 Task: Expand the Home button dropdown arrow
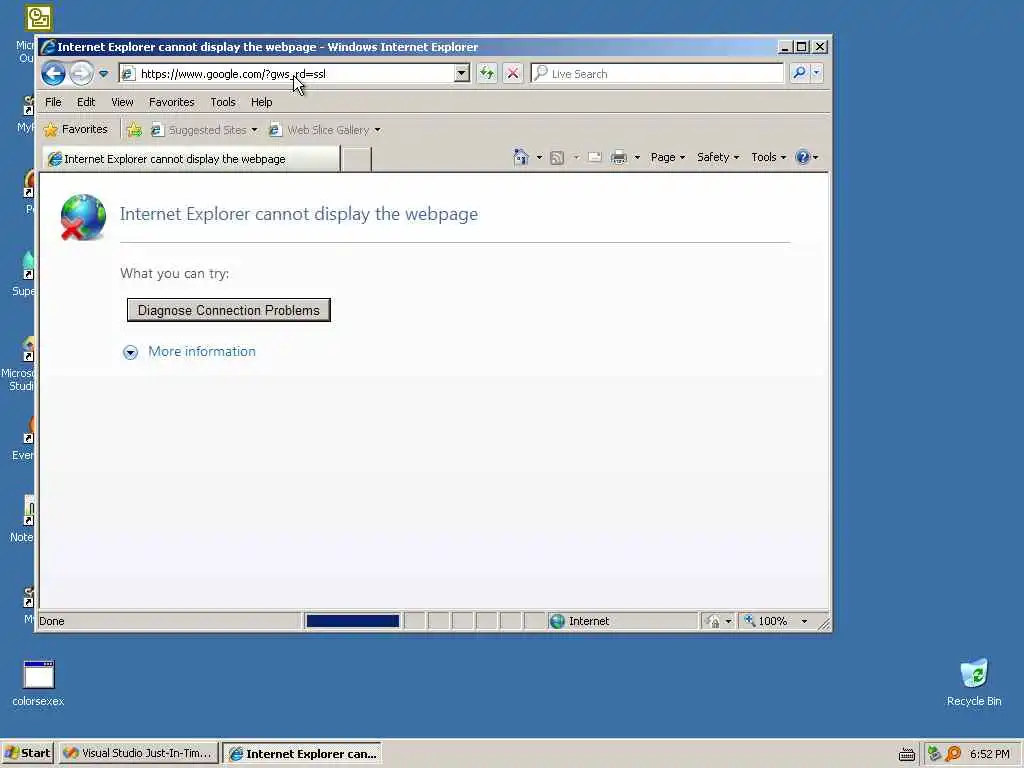pos(539,157)
